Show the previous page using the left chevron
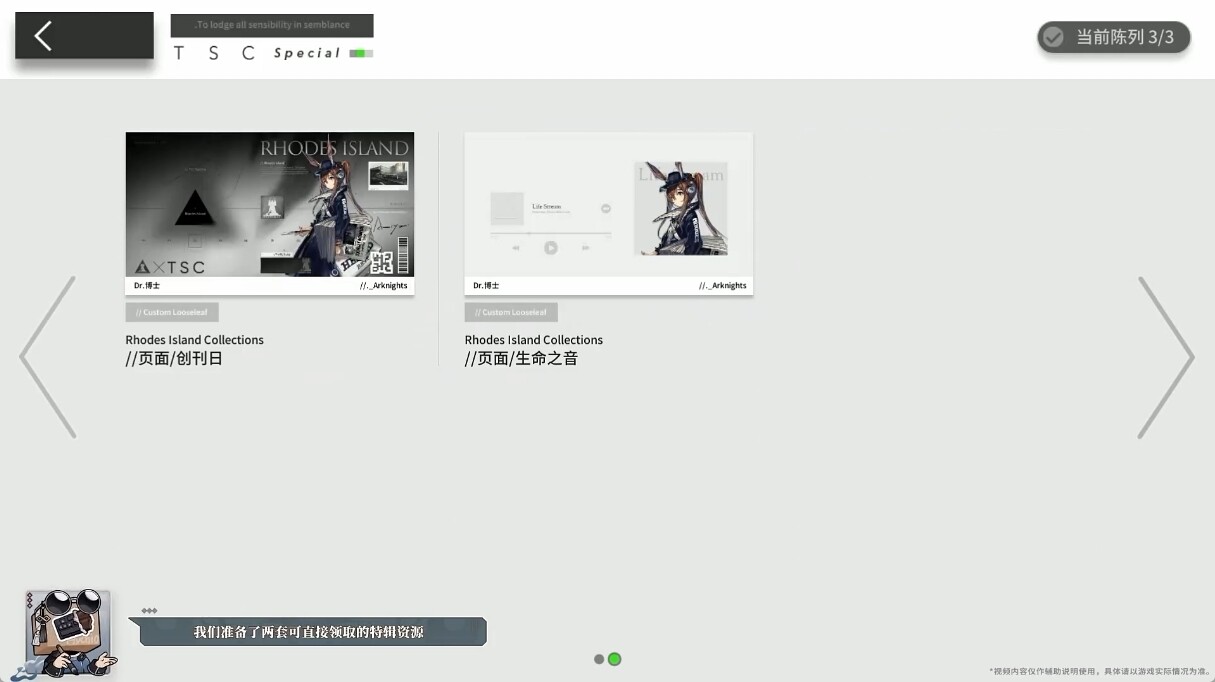Viewport: 1215px width, 682px height. (x=47, y=357)
